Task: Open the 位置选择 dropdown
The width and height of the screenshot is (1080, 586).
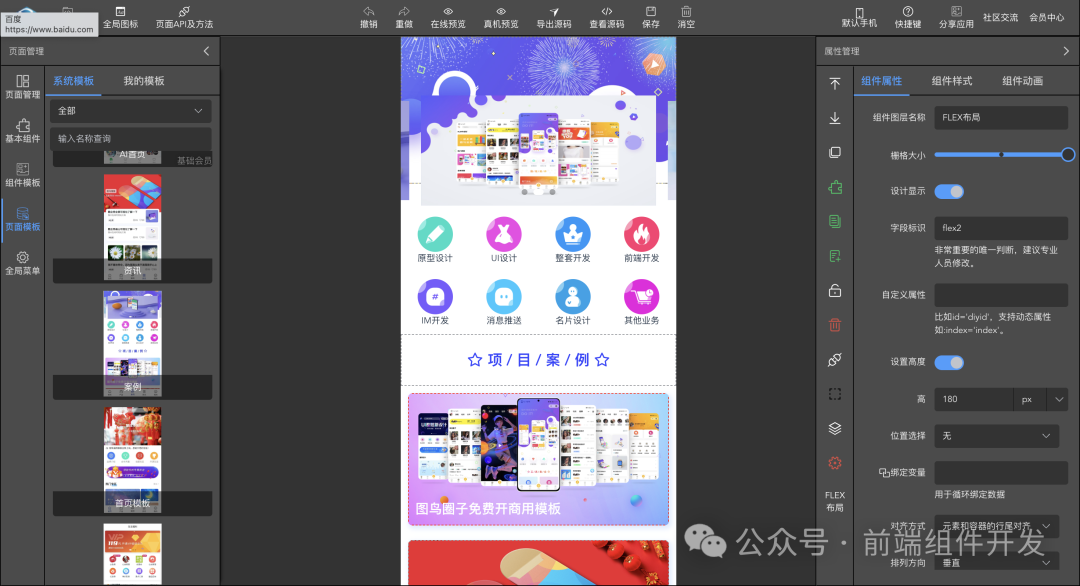Action: pyautogui.click(x=996, y=436)
